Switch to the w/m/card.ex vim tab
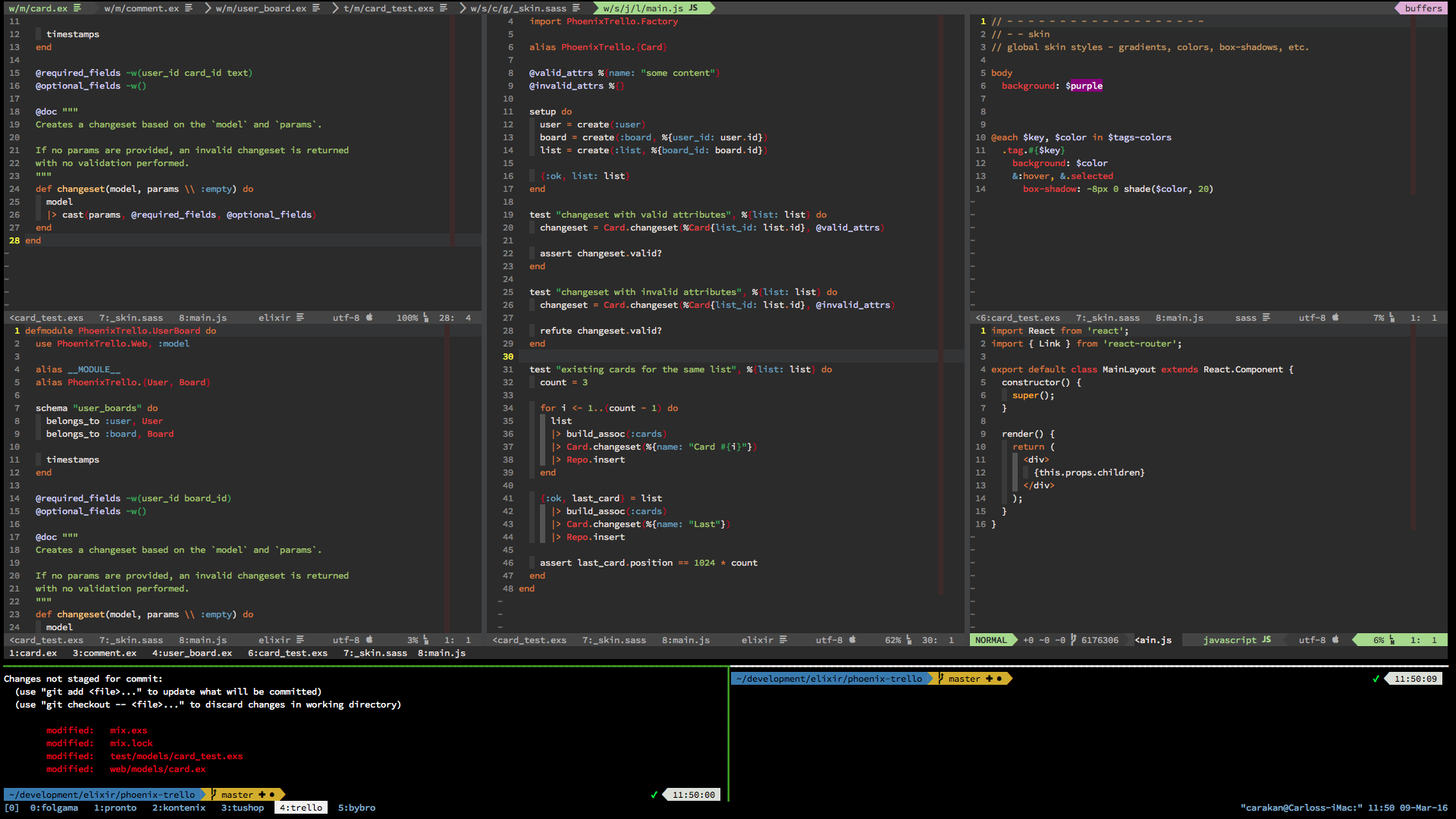The image size is (1456, 819). click(38, 8)
